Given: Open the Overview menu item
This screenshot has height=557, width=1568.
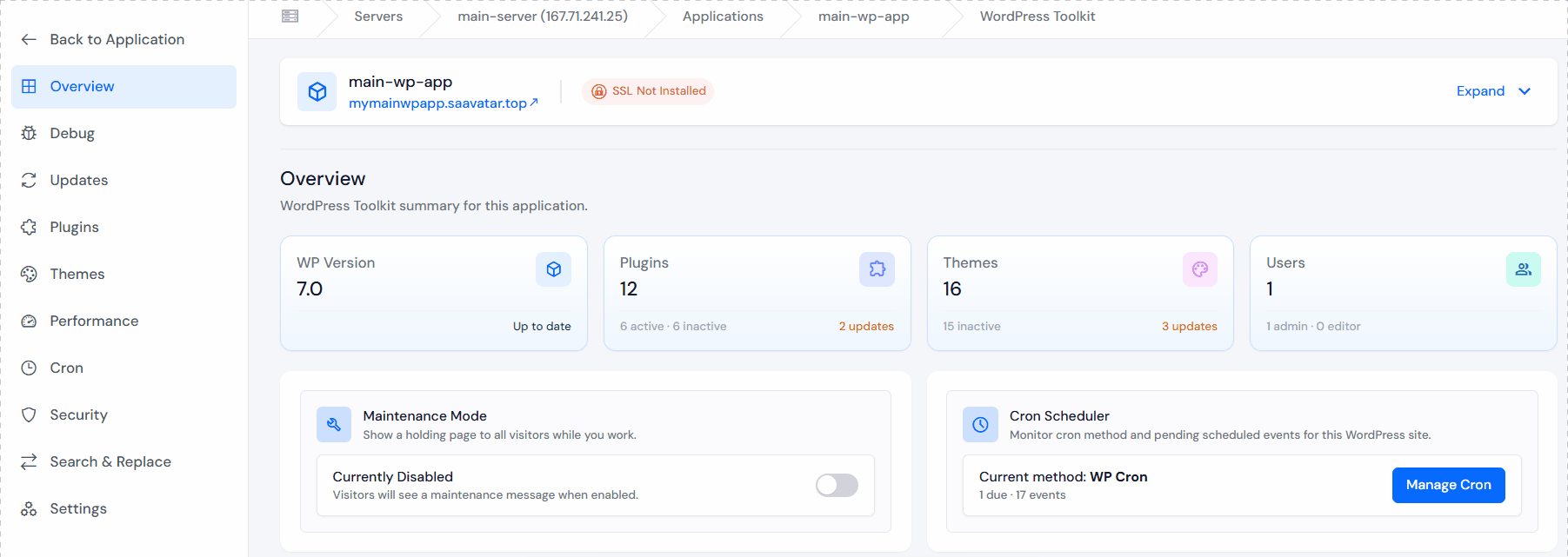Looking at the screenshot, I should click(x=124, y=87).
